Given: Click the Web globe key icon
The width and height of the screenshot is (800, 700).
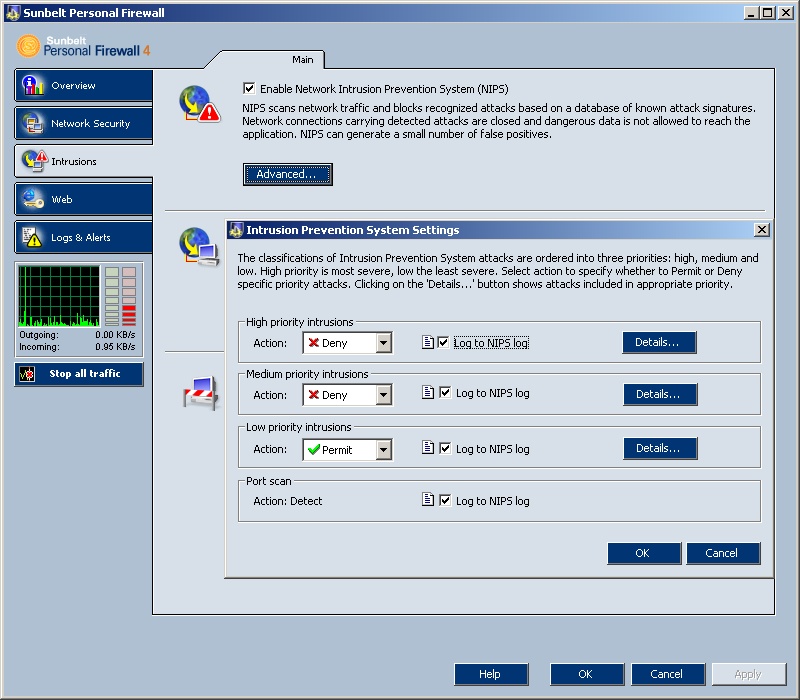Looking at the screenshot, I should pyautogui.click(x=34, y=199).
